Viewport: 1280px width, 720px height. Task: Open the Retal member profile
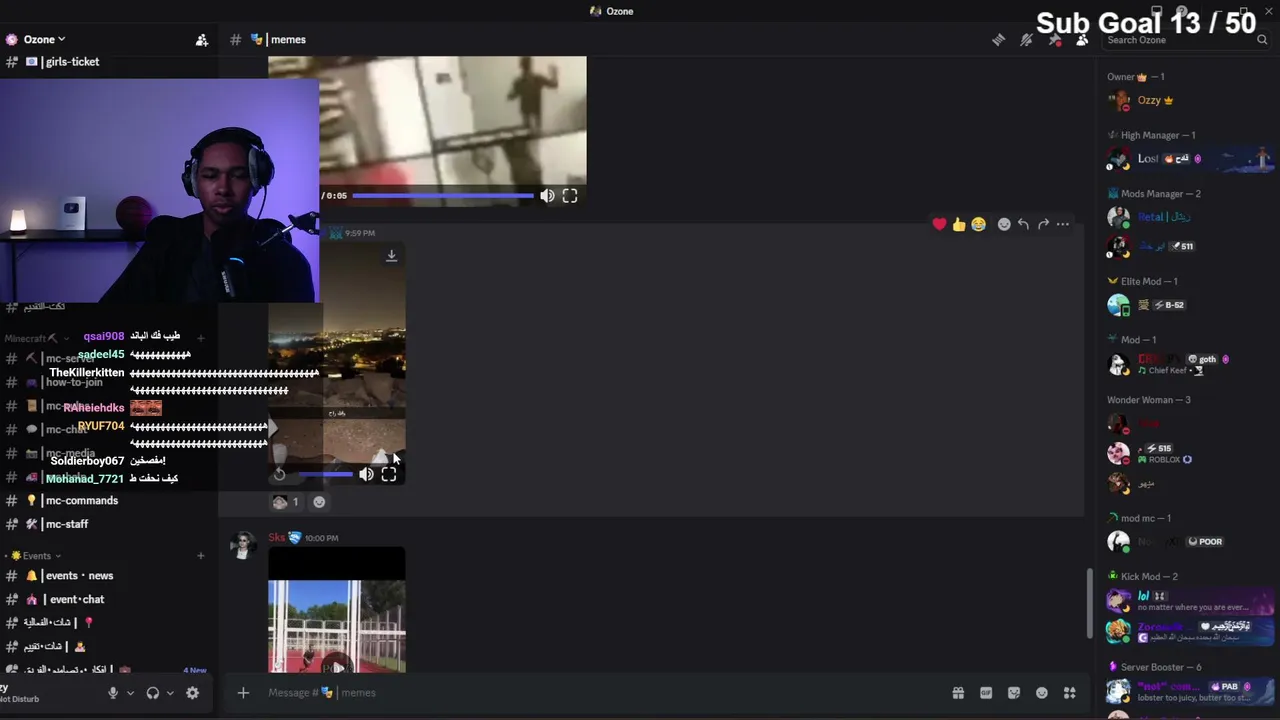pos(1190,217)
